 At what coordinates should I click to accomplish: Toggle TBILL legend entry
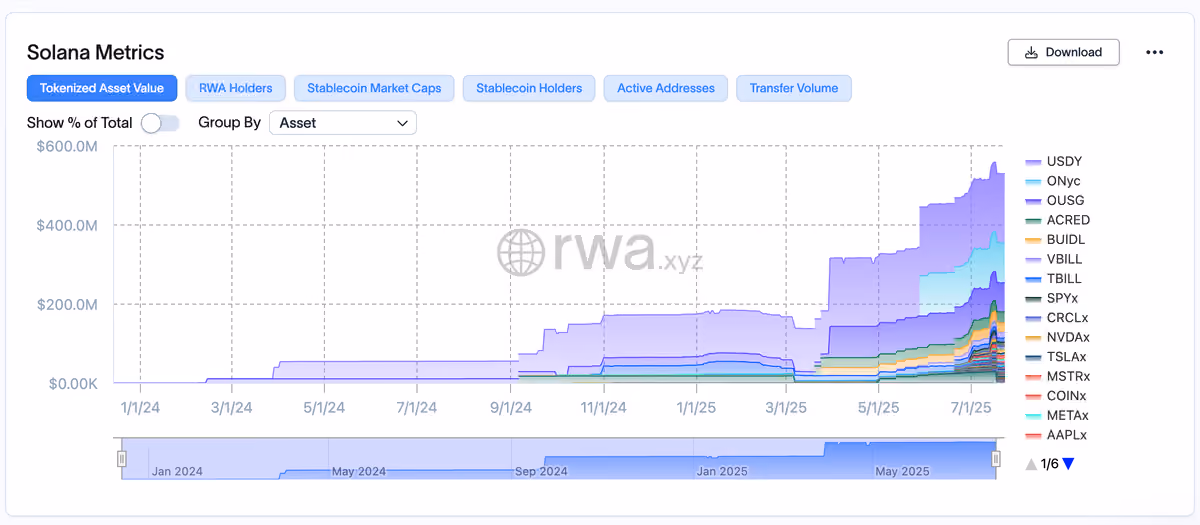point(1054,278)
